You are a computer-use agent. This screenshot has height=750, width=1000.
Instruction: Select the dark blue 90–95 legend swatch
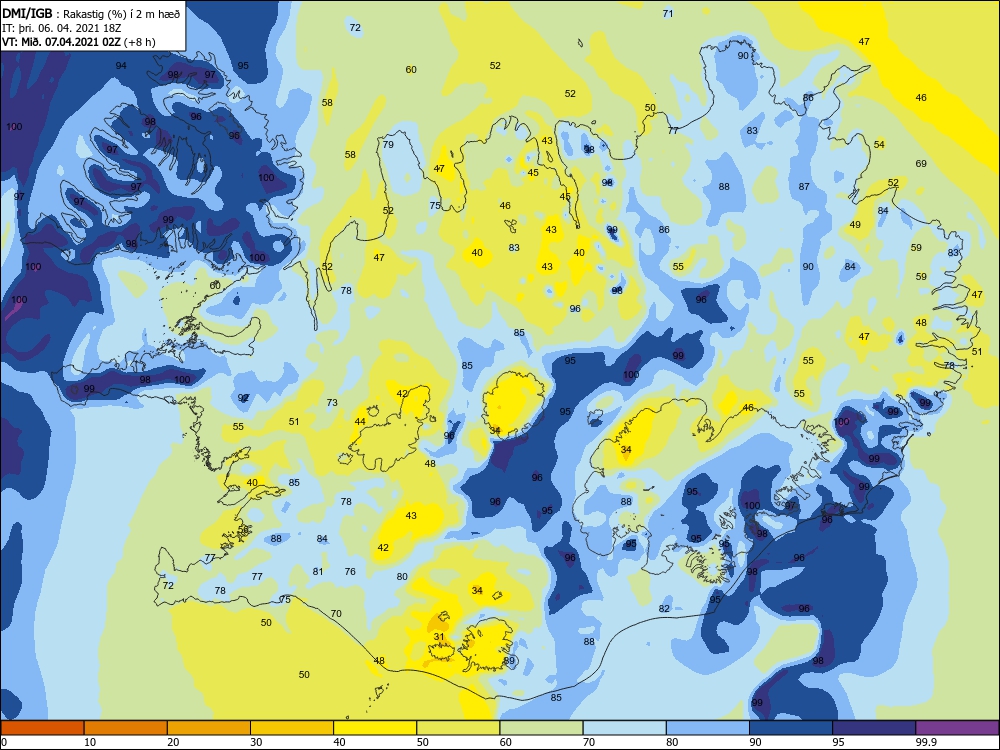(x=791, y=728)
